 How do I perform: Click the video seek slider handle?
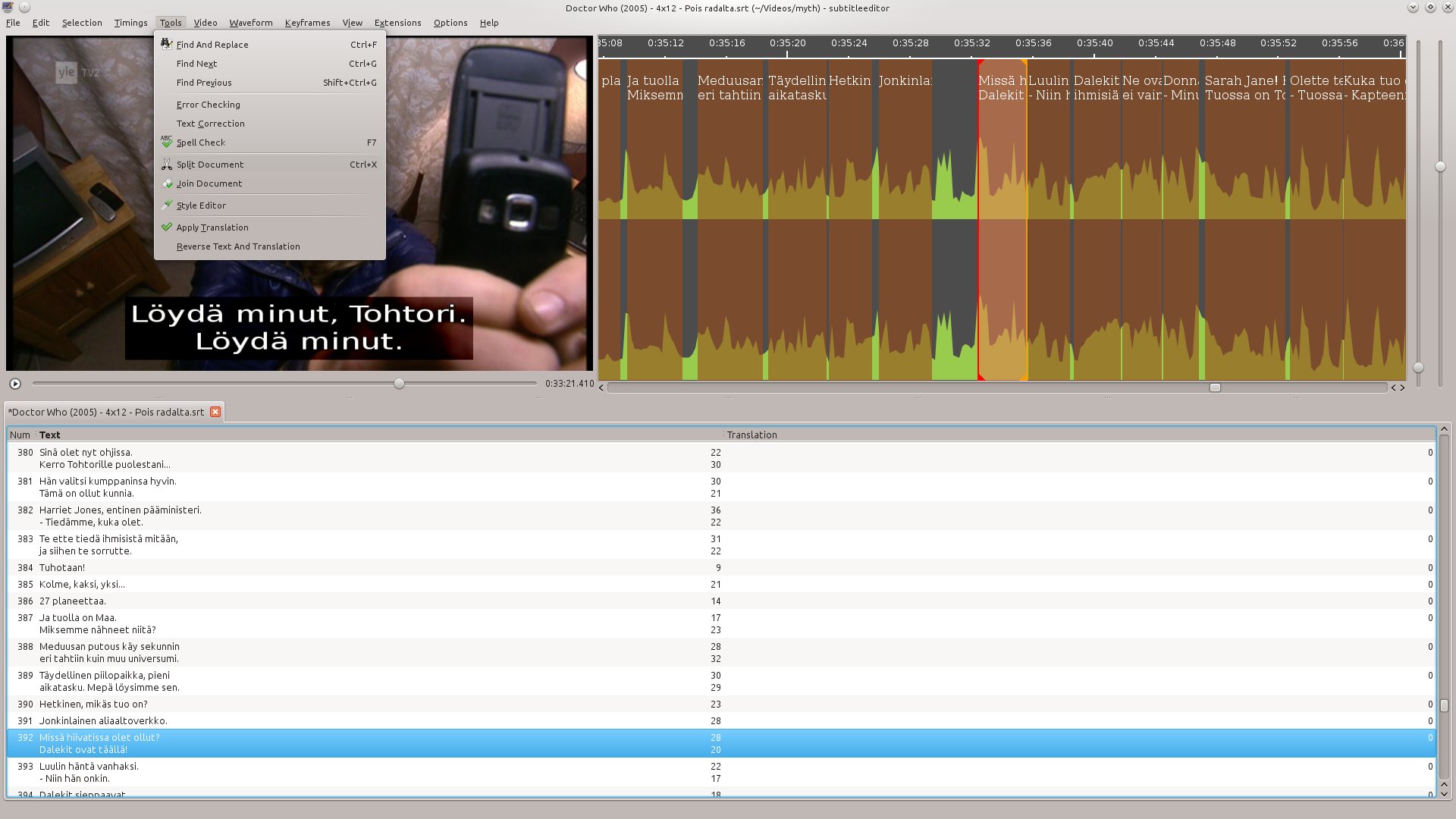(399, 384)
